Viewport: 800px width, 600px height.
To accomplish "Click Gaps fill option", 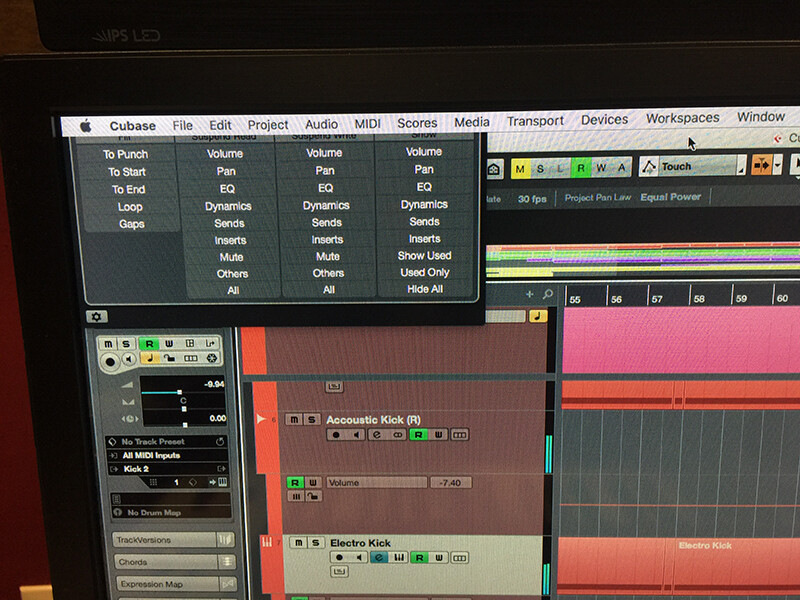I will (x=132, y=224).
